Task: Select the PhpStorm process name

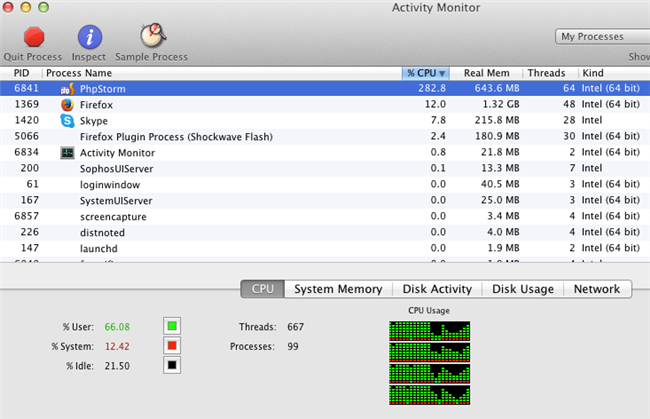Action: point(102,89)
